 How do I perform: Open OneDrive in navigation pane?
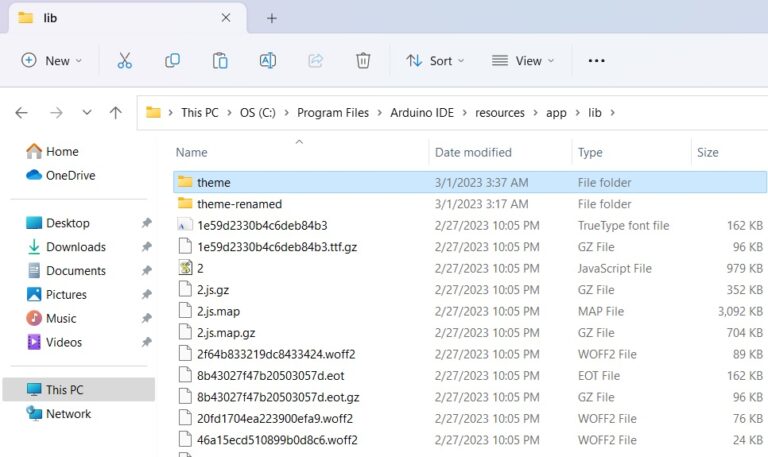click(x=61, y=175)
